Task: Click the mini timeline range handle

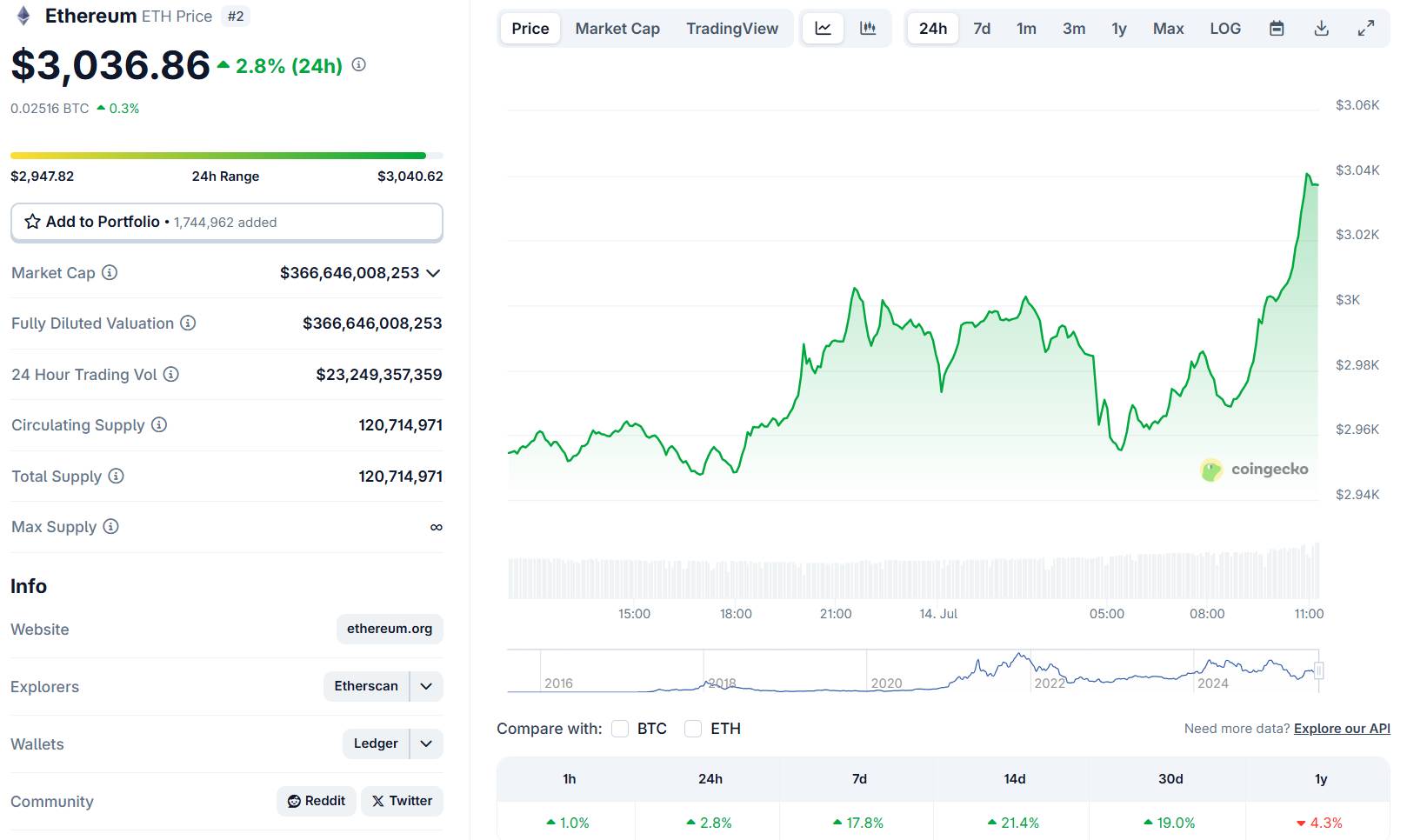Action: click(x=1319, y=670)
